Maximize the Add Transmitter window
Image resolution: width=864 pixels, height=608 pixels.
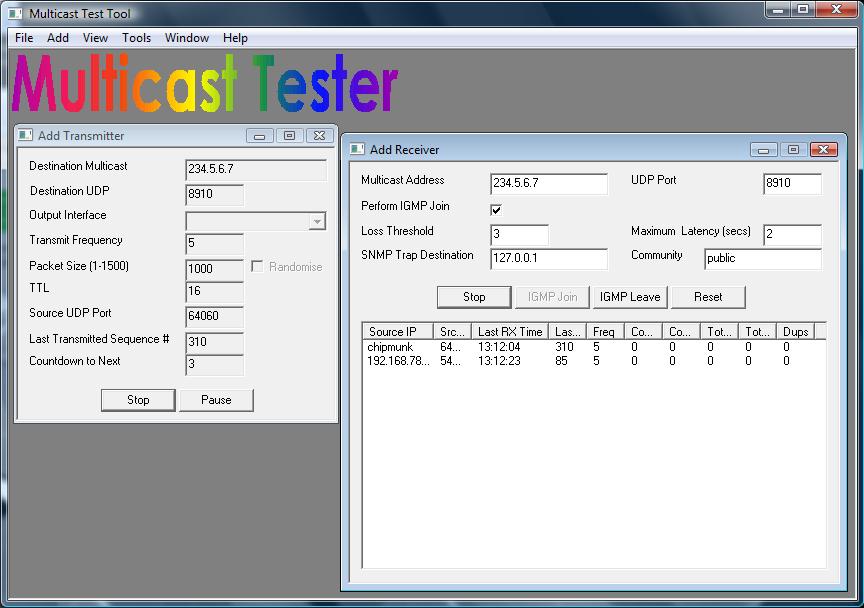click(289, 136)
